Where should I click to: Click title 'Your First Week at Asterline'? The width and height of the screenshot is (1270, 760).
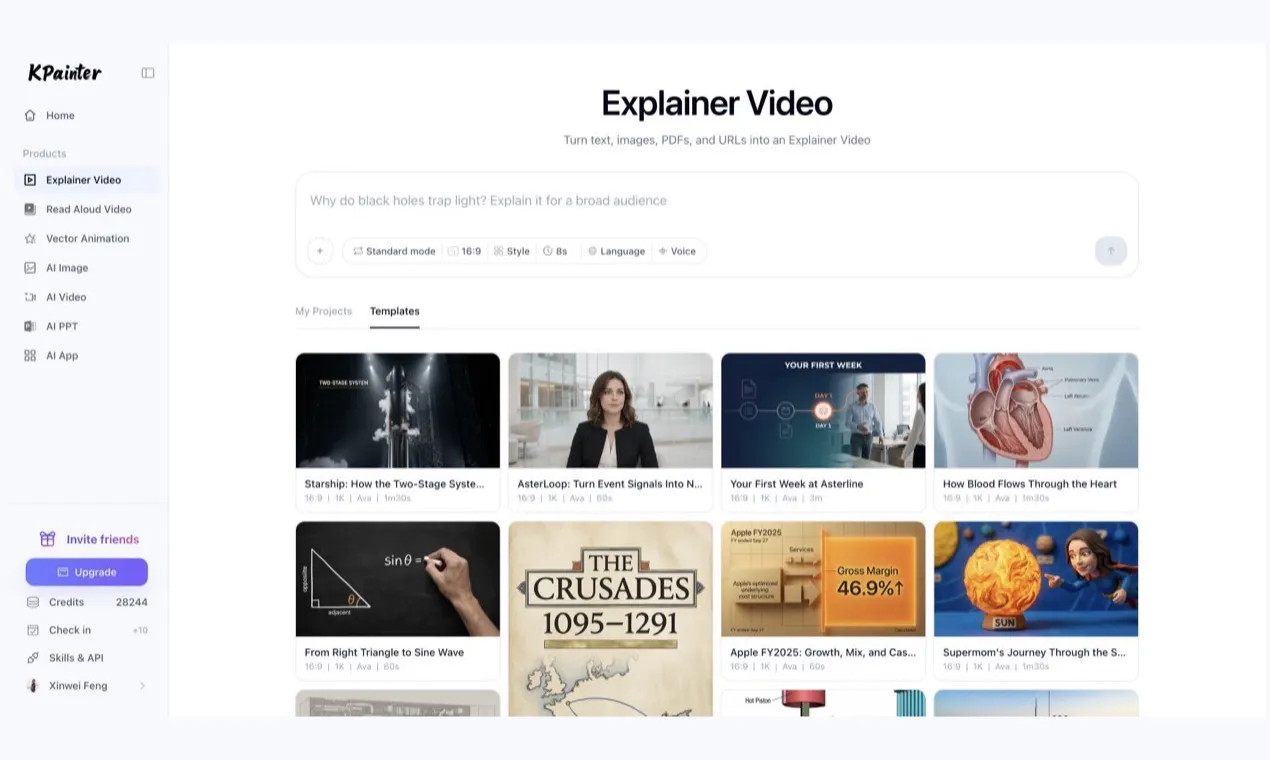797,484
